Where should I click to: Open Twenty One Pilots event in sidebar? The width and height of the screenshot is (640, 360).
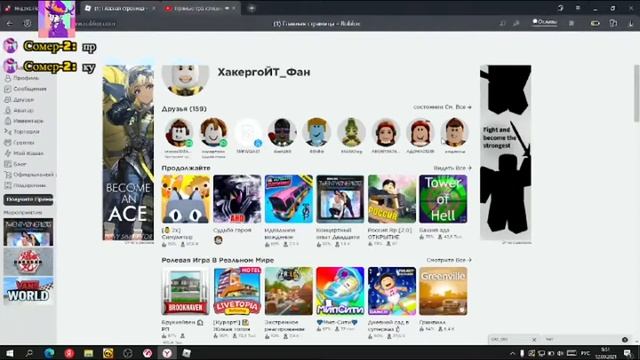pos(28,232)
